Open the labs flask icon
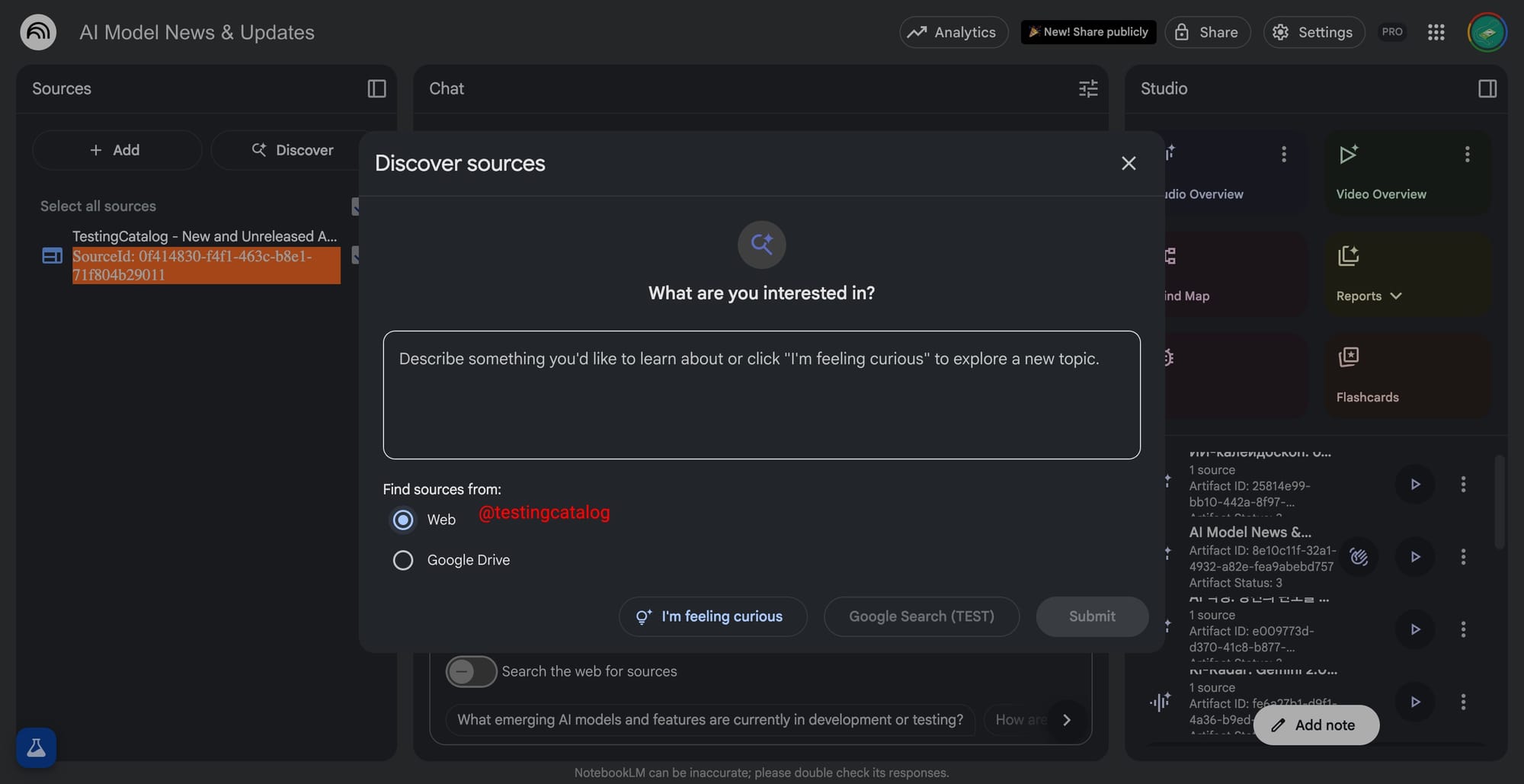 [x=36, y=747]
